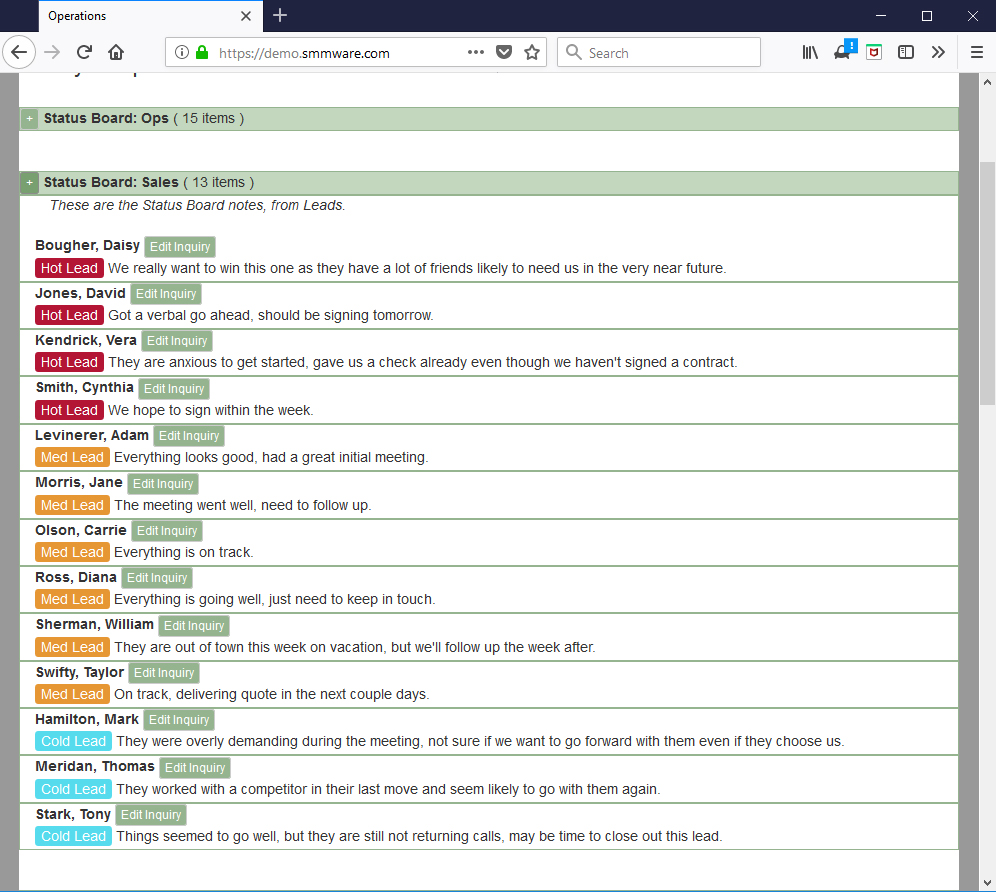Edit Inquiry for Levinerer, Adam
Screen dimensions: 996x892
coord(189,435)
